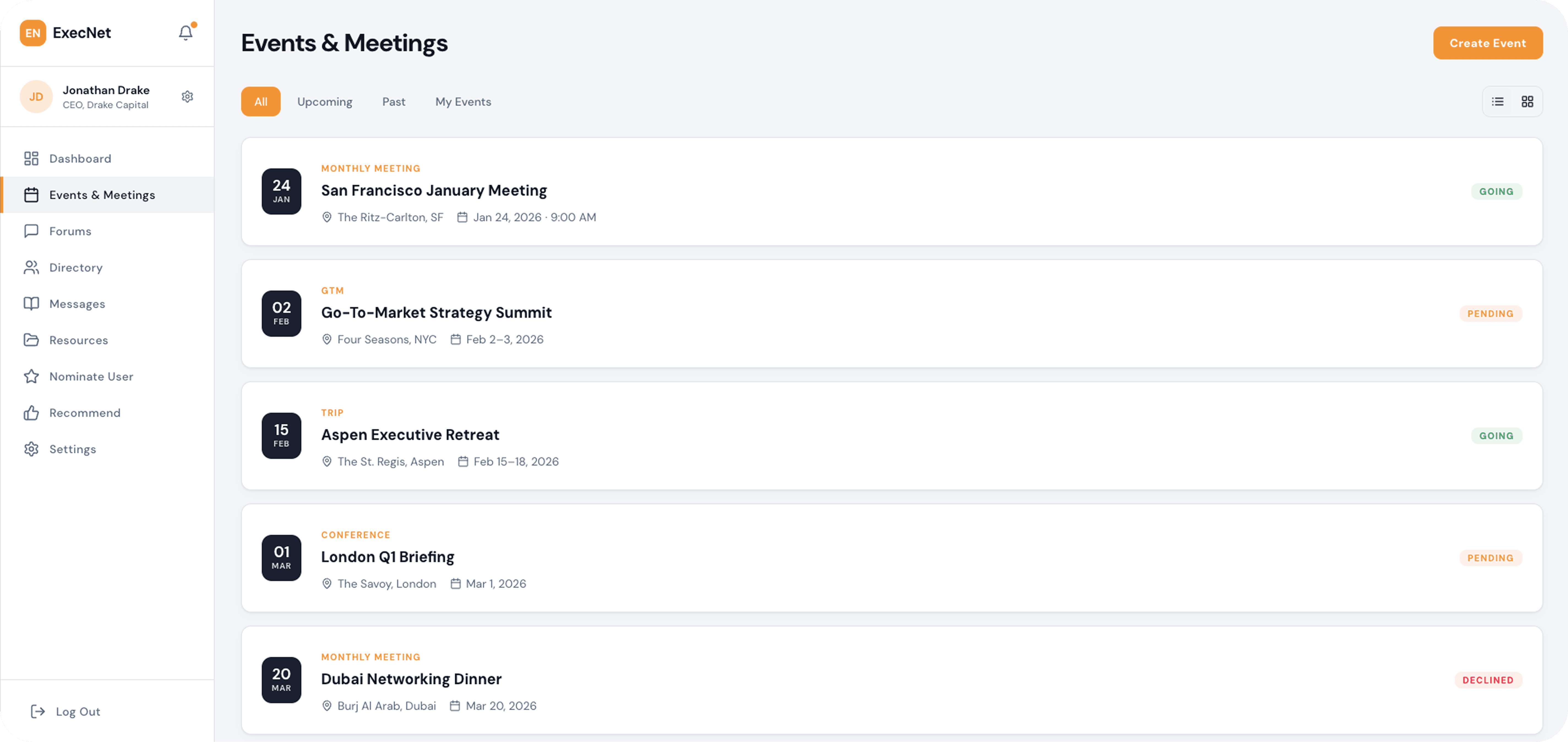
Task: Open the member Directory
Action: coord(75,268)
